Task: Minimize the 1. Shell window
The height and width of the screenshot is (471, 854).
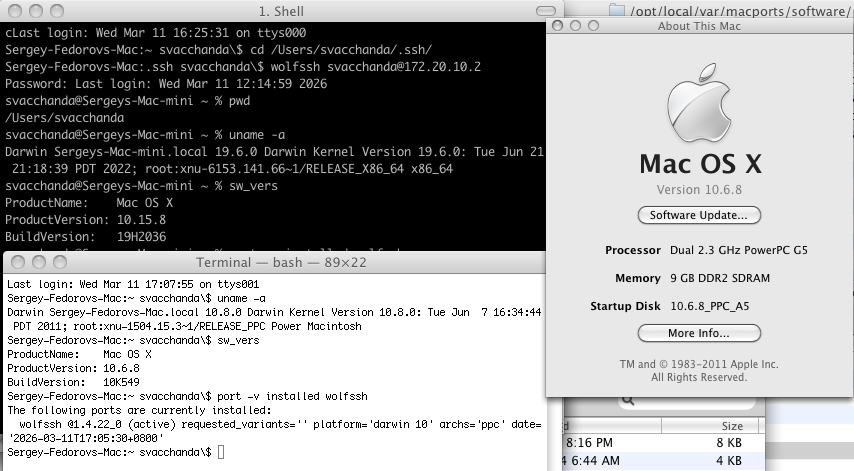Action: 36,11
